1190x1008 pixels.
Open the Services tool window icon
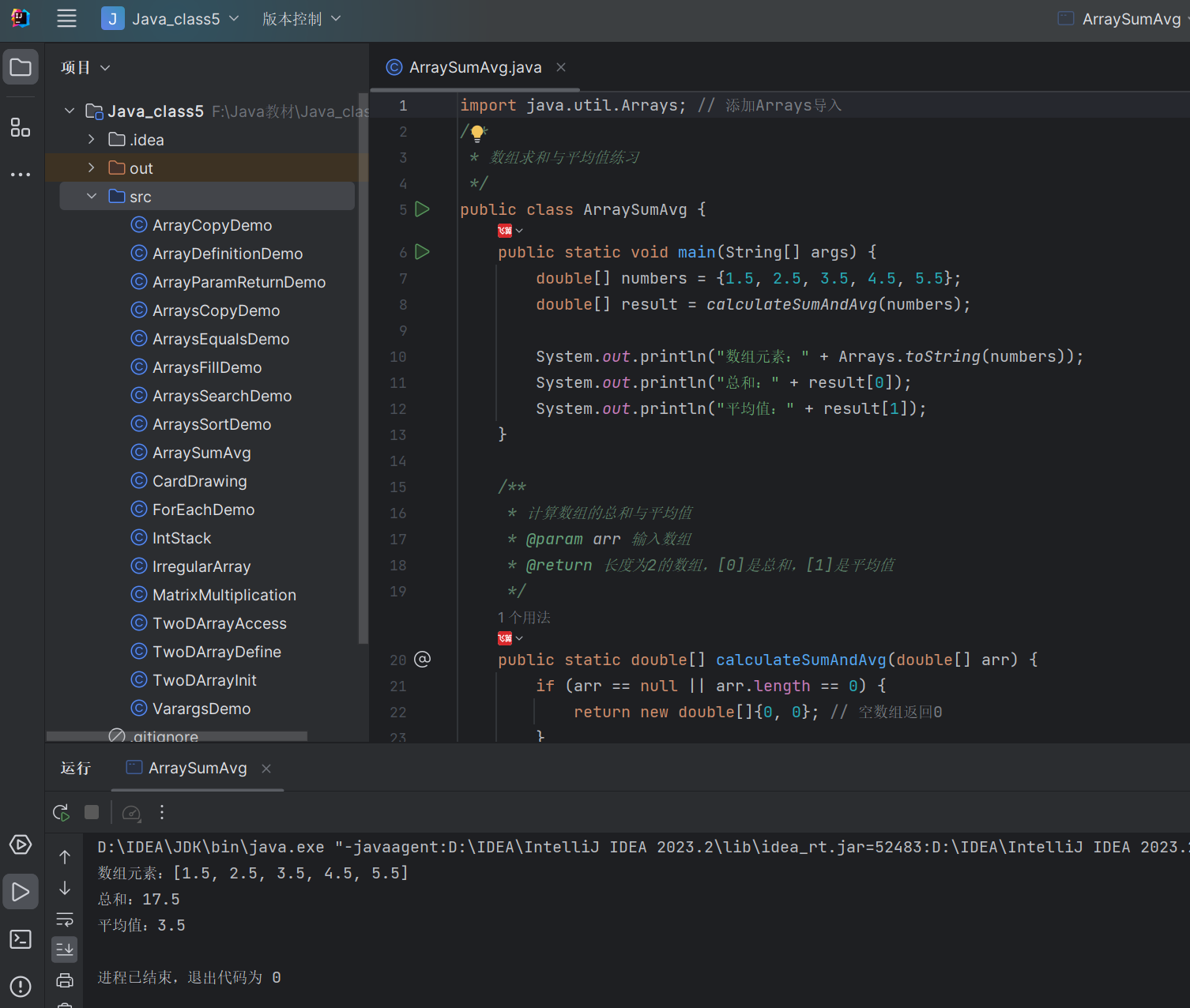pos(21,844)
